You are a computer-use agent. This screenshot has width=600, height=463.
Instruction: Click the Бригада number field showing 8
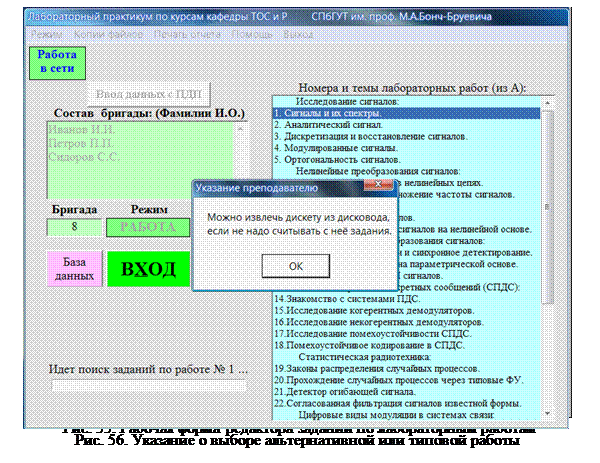[x=74, y=227]
